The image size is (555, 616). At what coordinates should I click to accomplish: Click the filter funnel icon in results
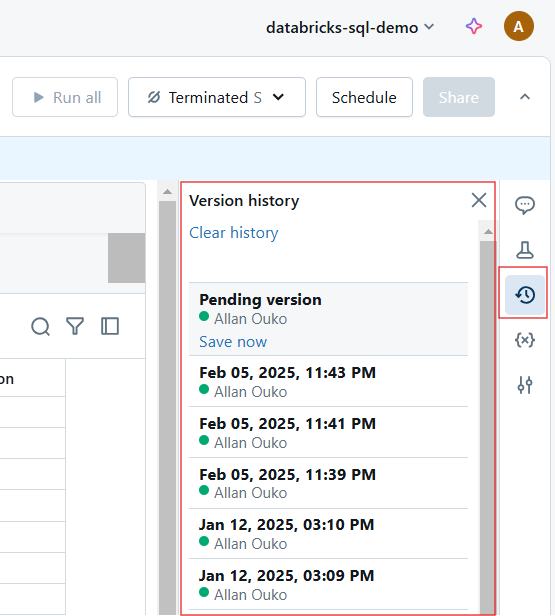75,326
